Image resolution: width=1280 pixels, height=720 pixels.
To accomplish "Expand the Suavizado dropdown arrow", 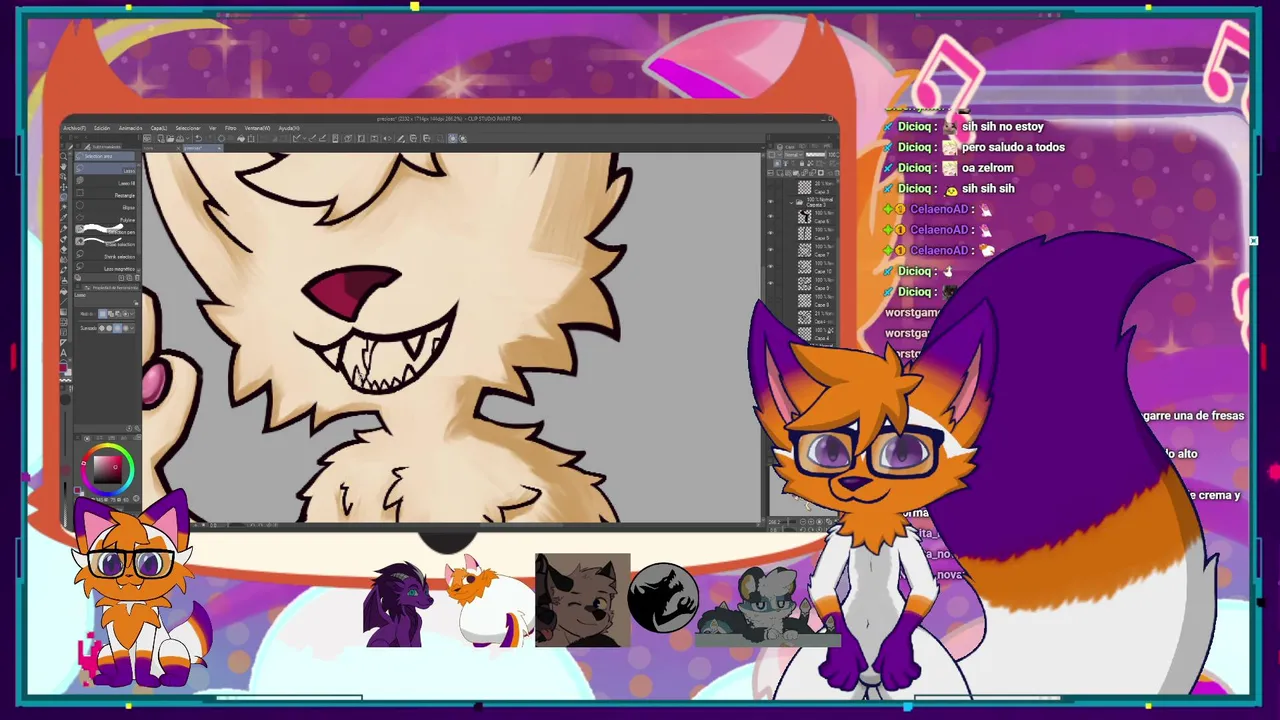I will [x=131, y=328].
